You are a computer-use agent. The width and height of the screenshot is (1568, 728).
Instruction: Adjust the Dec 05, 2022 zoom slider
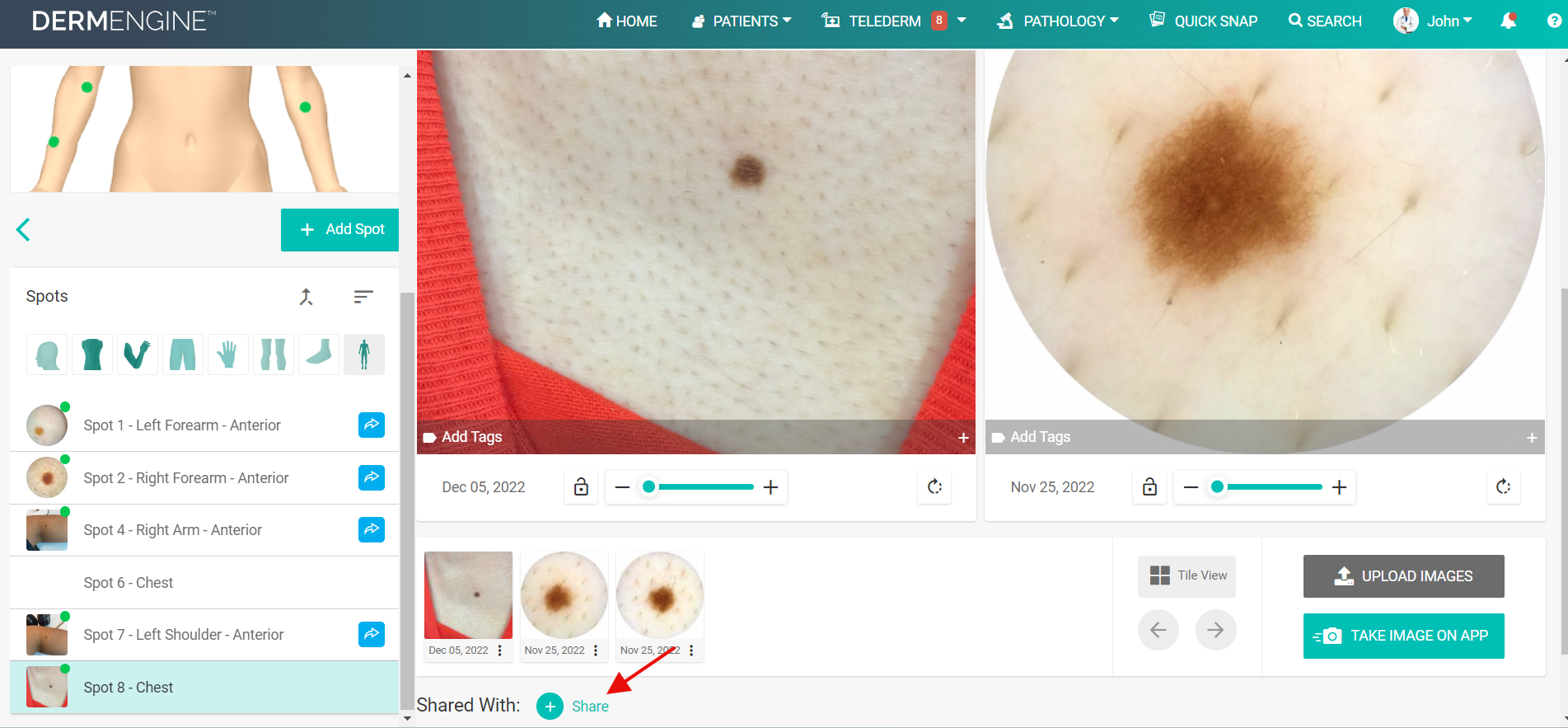(697, 487)
